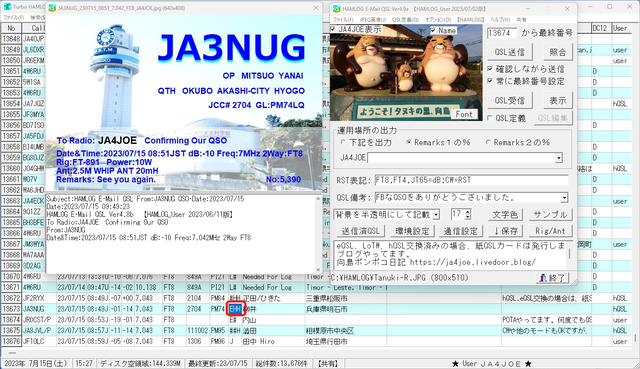Click 最終更新:23/07/15 status entry

218,364
